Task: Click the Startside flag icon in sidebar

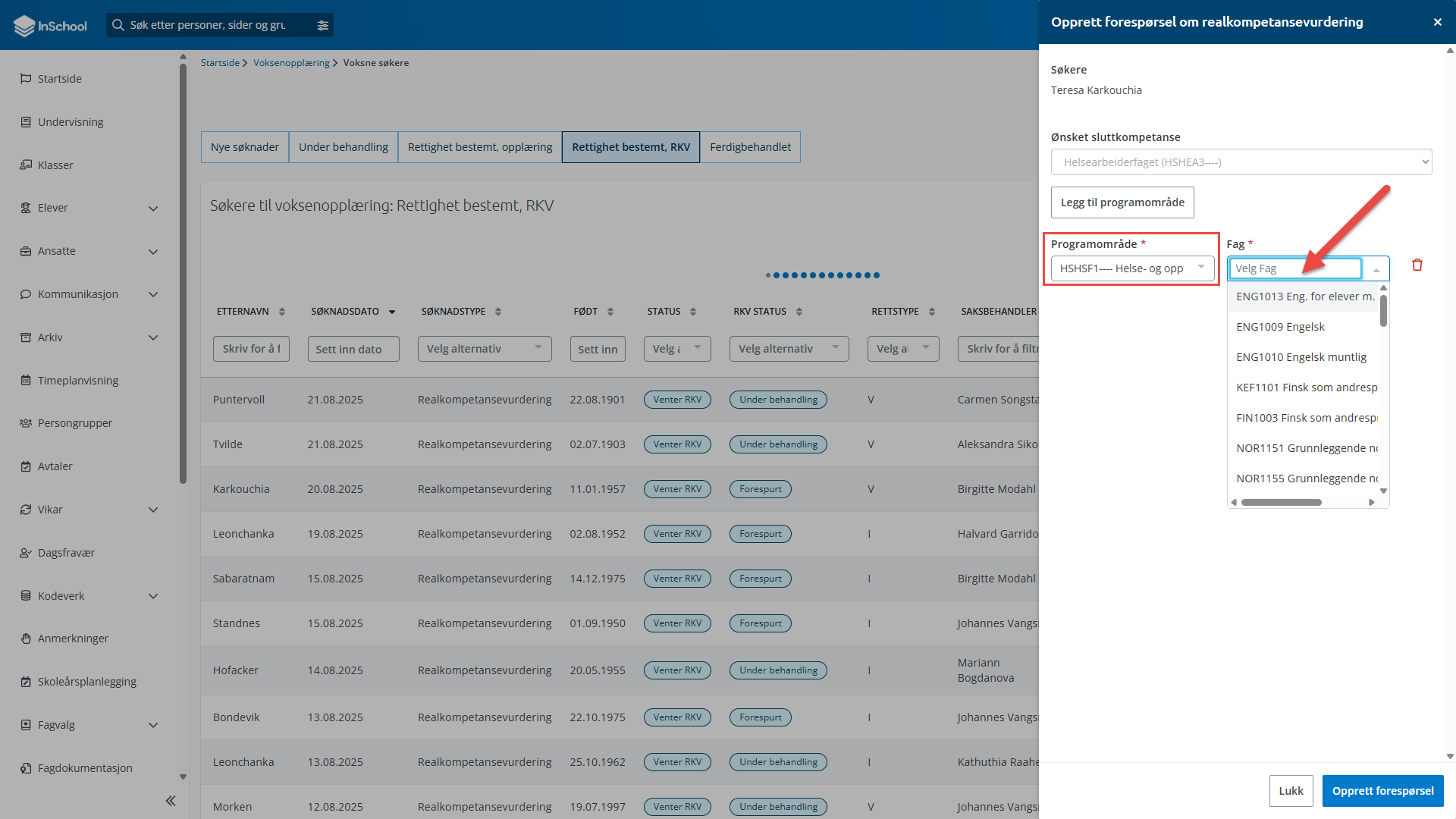Action: 26,79
